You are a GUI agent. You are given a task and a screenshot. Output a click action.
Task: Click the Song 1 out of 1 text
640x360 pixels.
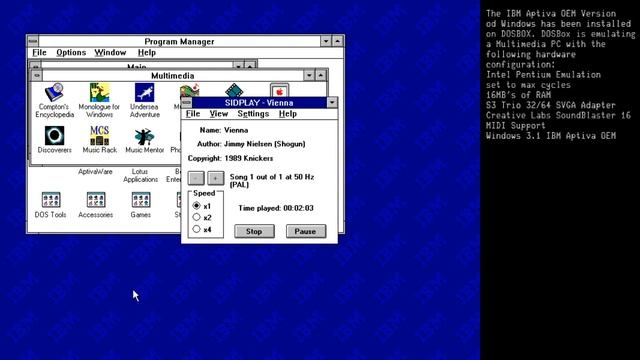click(272, 180)
